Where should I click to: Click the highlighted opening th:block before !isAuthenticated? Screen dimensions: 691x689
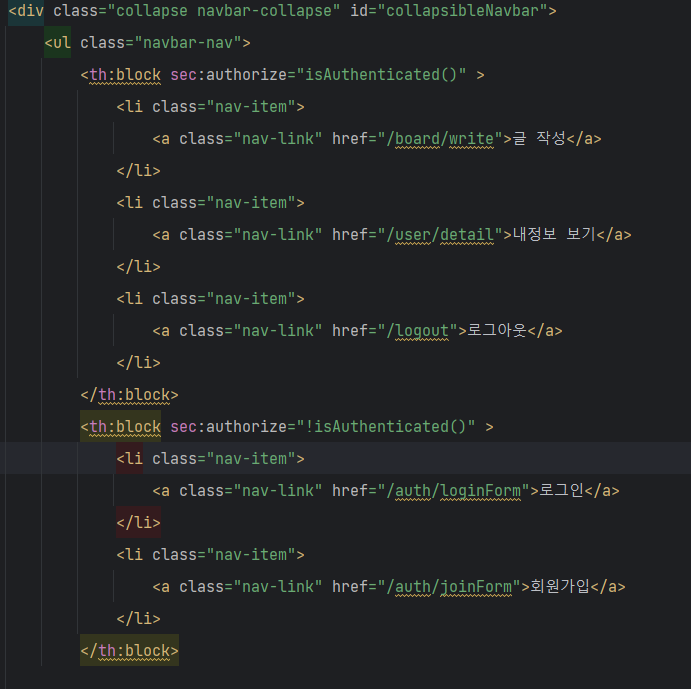(x=120, y=427)
